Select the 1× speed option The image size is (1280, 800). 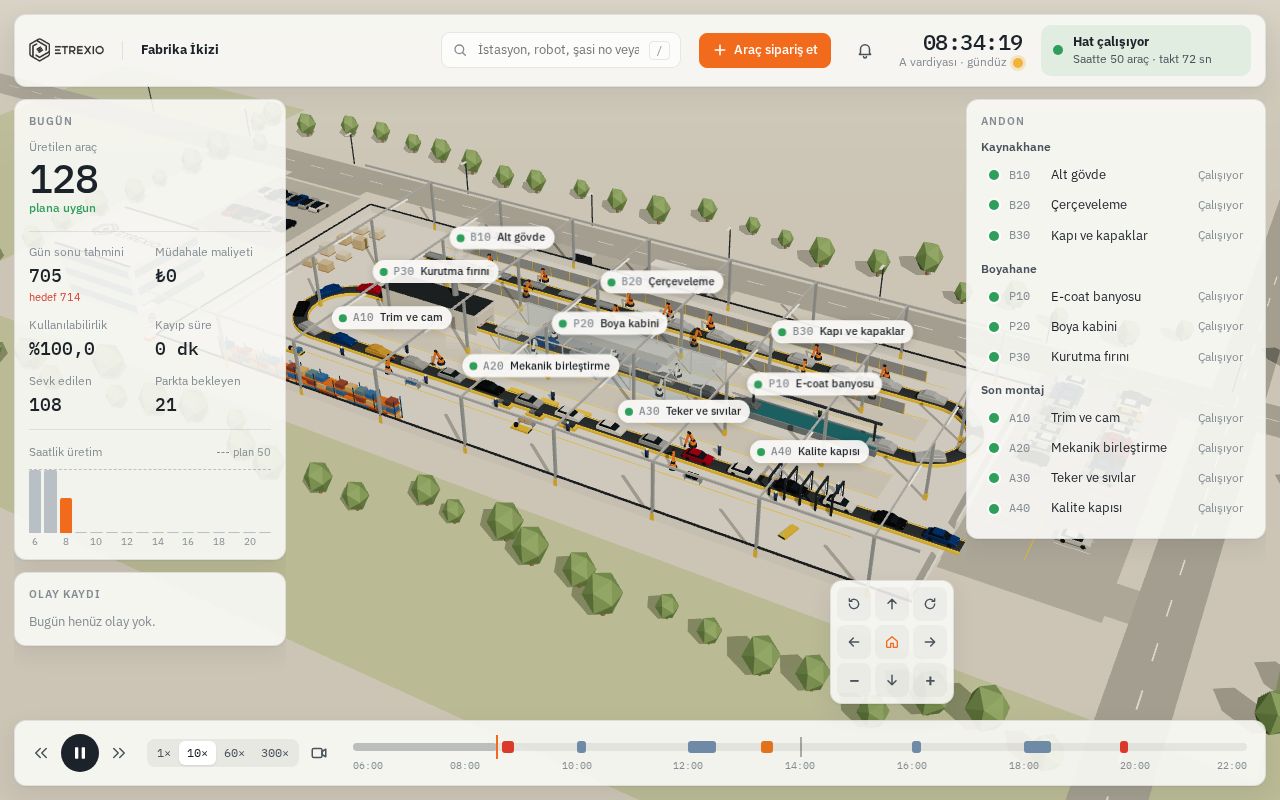pos(164,753)
